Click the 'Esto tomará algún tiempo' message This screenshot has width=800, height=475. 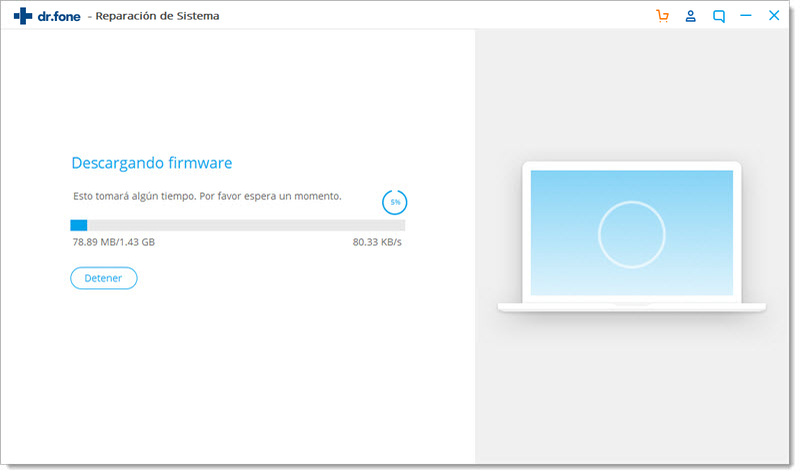click(207, 196)
